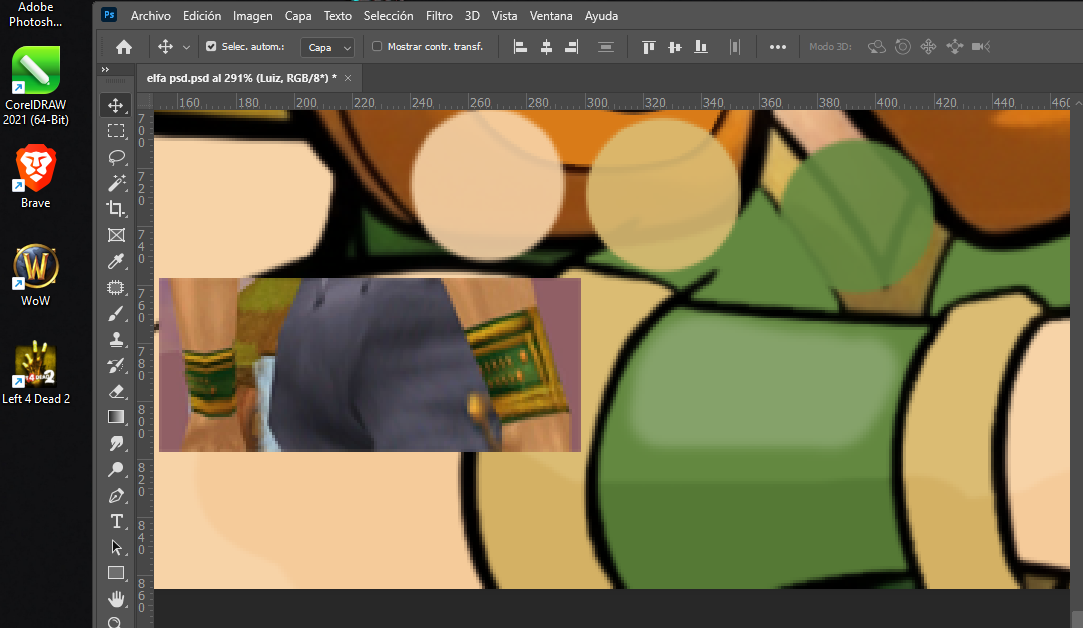Click the 3D slide camera icon
This screenshot has height=628, width=1083.
pos(955,47)
